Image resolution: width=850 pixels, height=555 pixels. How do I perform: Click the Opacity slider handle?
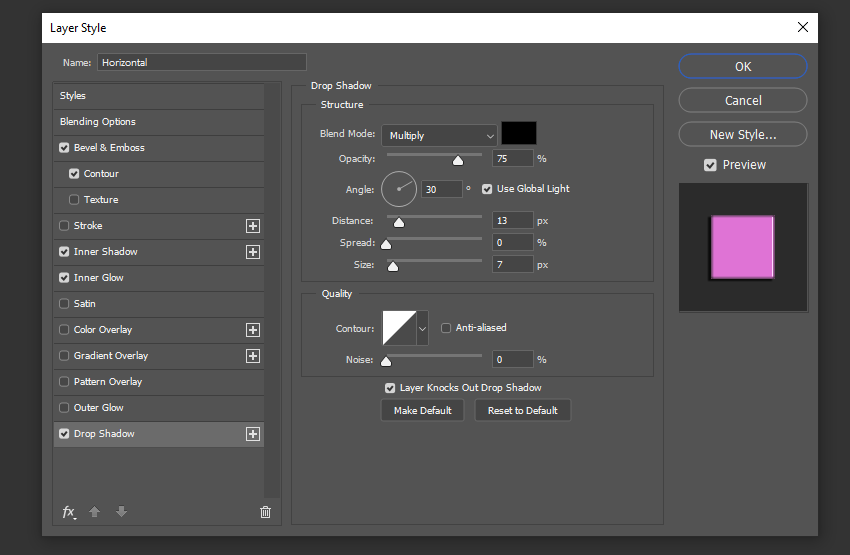(458, 160)
